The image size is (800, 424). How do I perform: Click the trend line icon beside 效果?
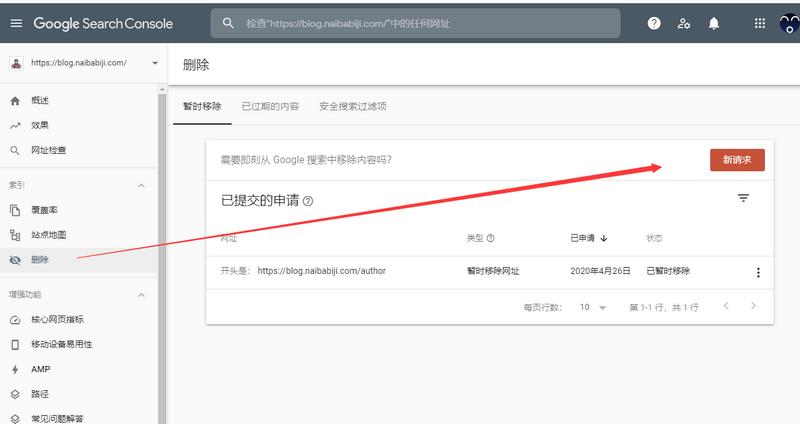(x=15, y=126)
